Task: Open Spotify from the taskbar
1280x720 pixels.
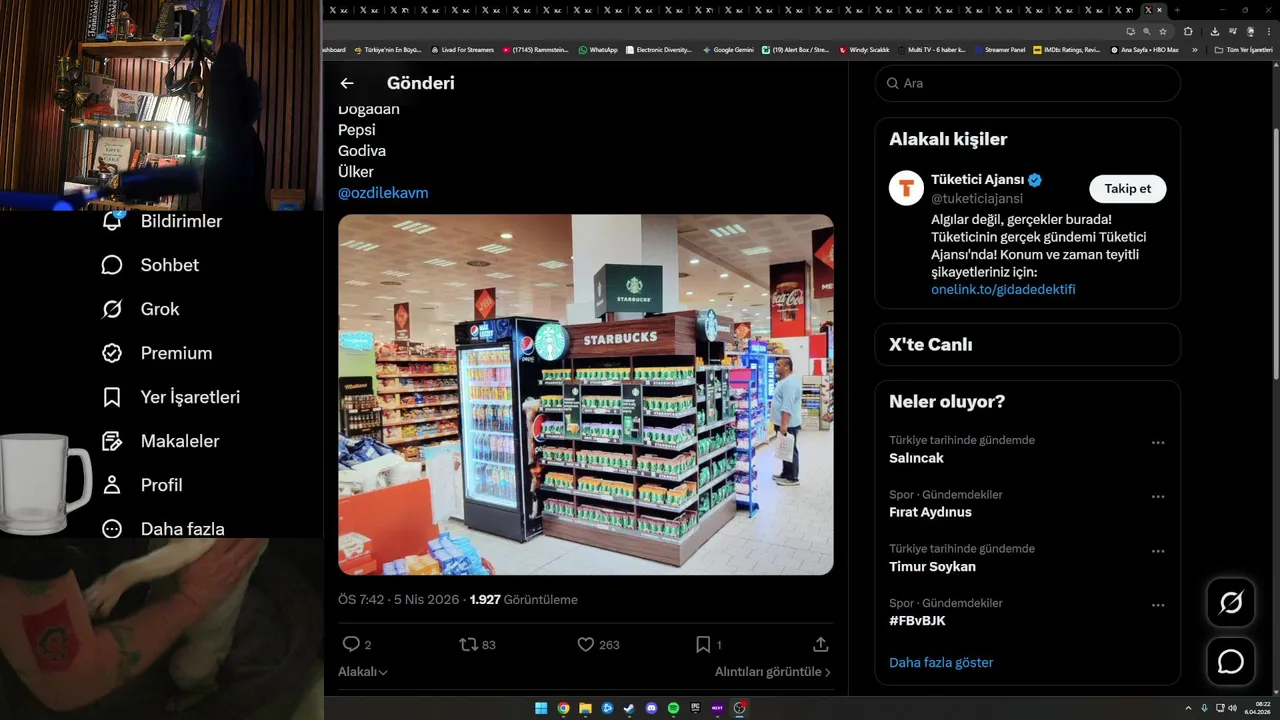Action: pos(673,708)
